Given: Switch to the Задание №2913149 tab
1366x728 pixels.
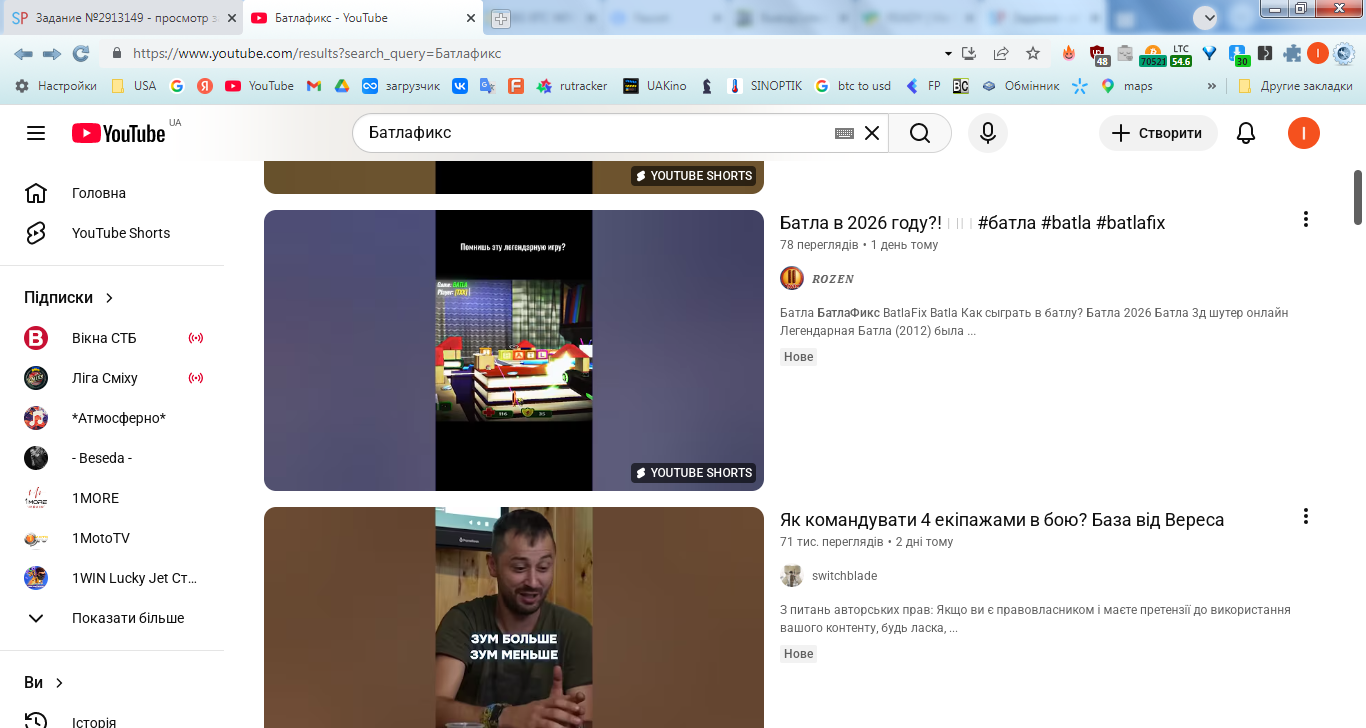Looking at the screenshot, I should click(x=122, y=18).
